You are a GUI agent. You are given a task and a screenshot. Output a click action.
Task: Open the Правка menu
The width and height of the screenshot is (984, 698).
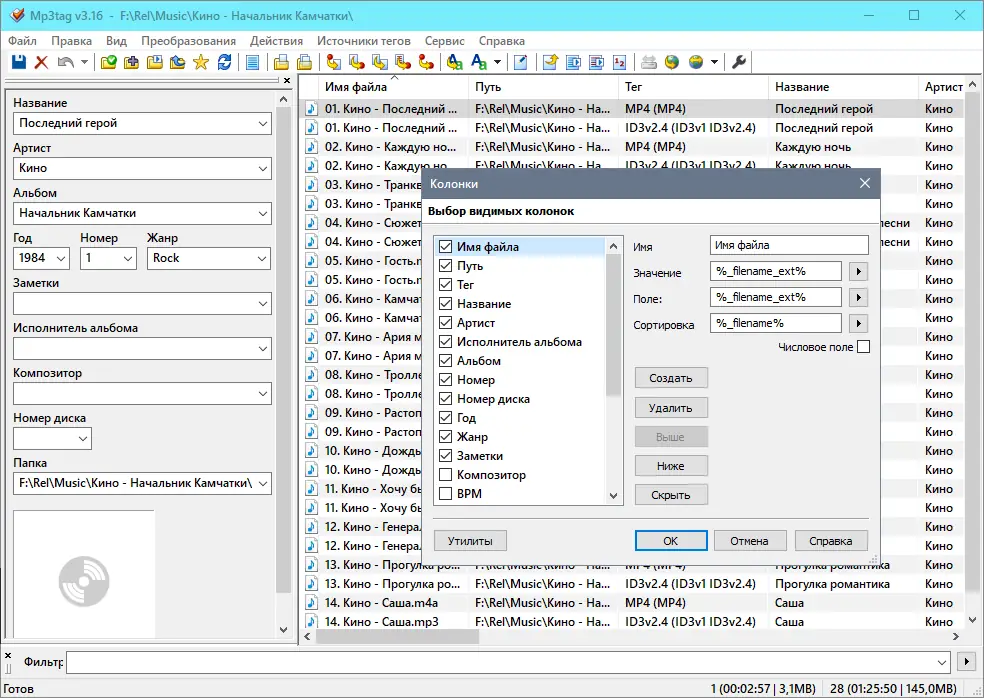click(72, 41)
